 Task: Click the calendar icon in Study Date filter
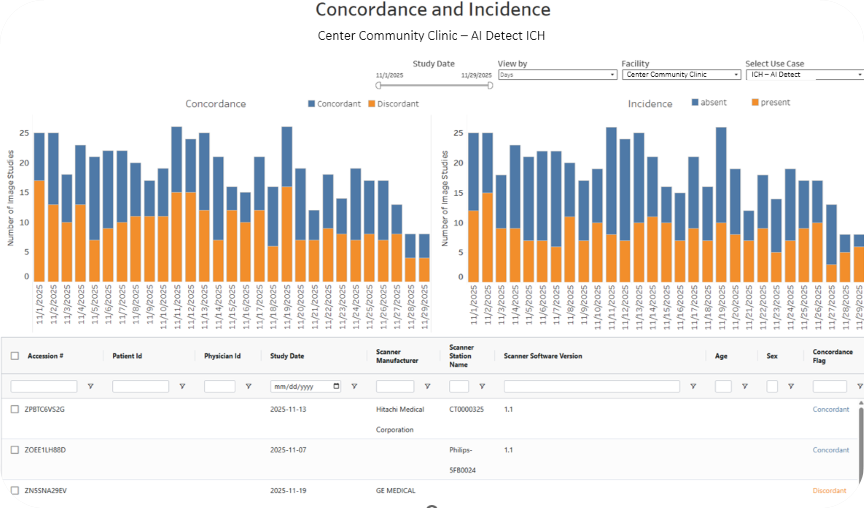(335, 386)
